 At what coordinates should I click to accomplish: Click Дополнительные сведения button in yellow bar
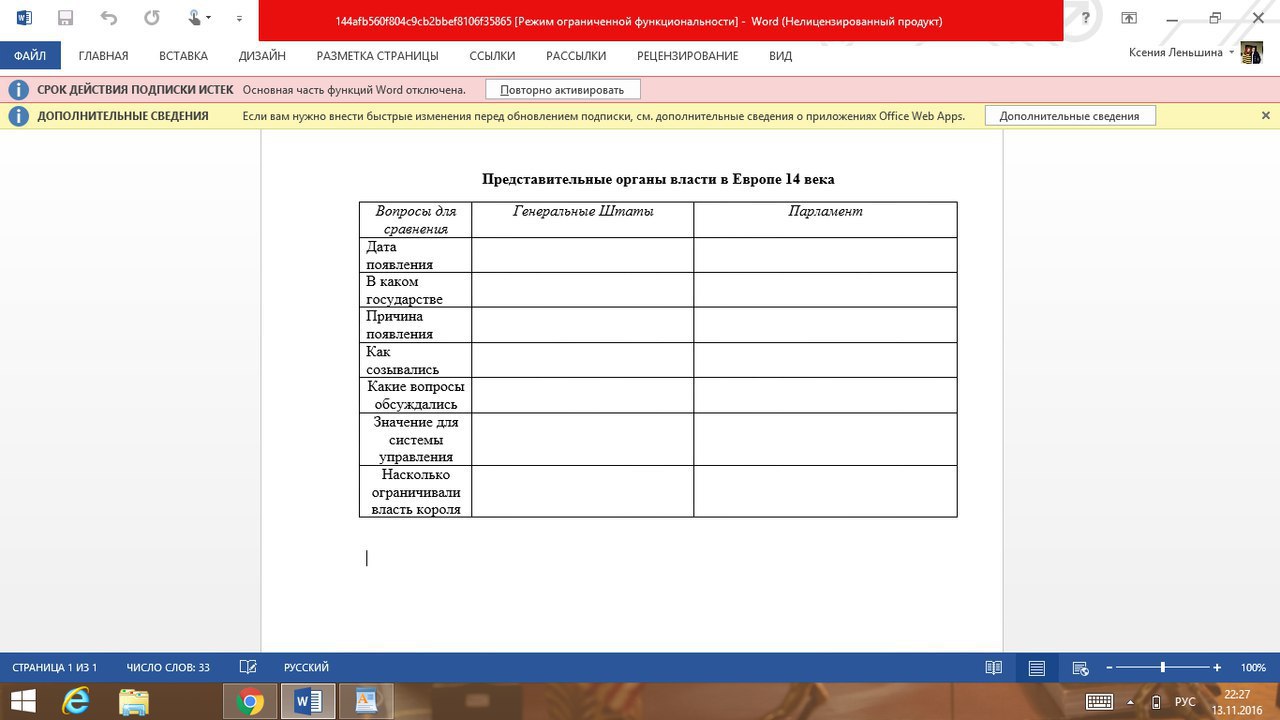[x=1069, y=116]
